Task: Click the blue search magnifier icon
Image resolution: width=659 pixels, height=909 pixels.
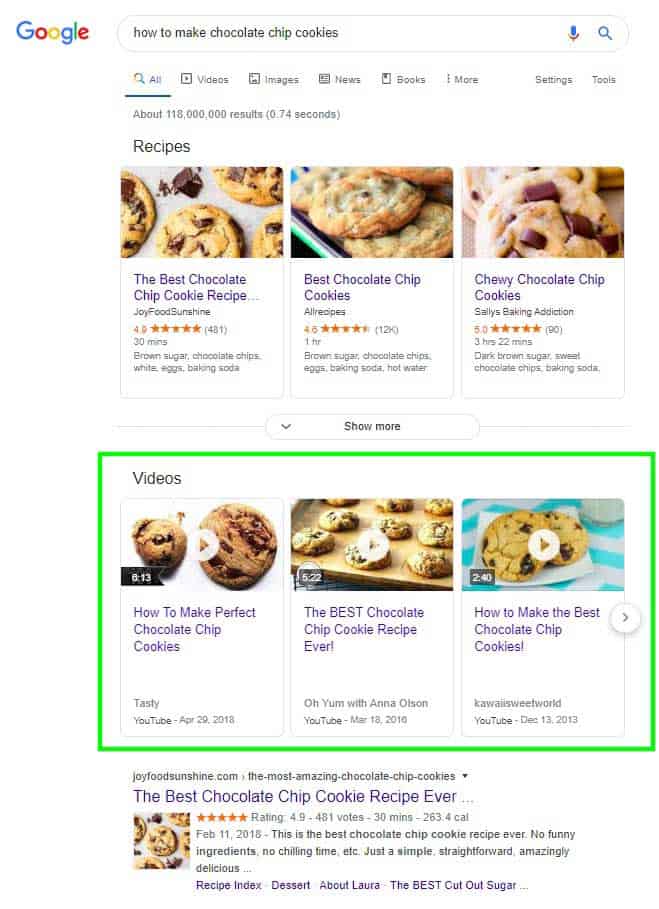Action: pyautogui.click(x=605, y=33)
